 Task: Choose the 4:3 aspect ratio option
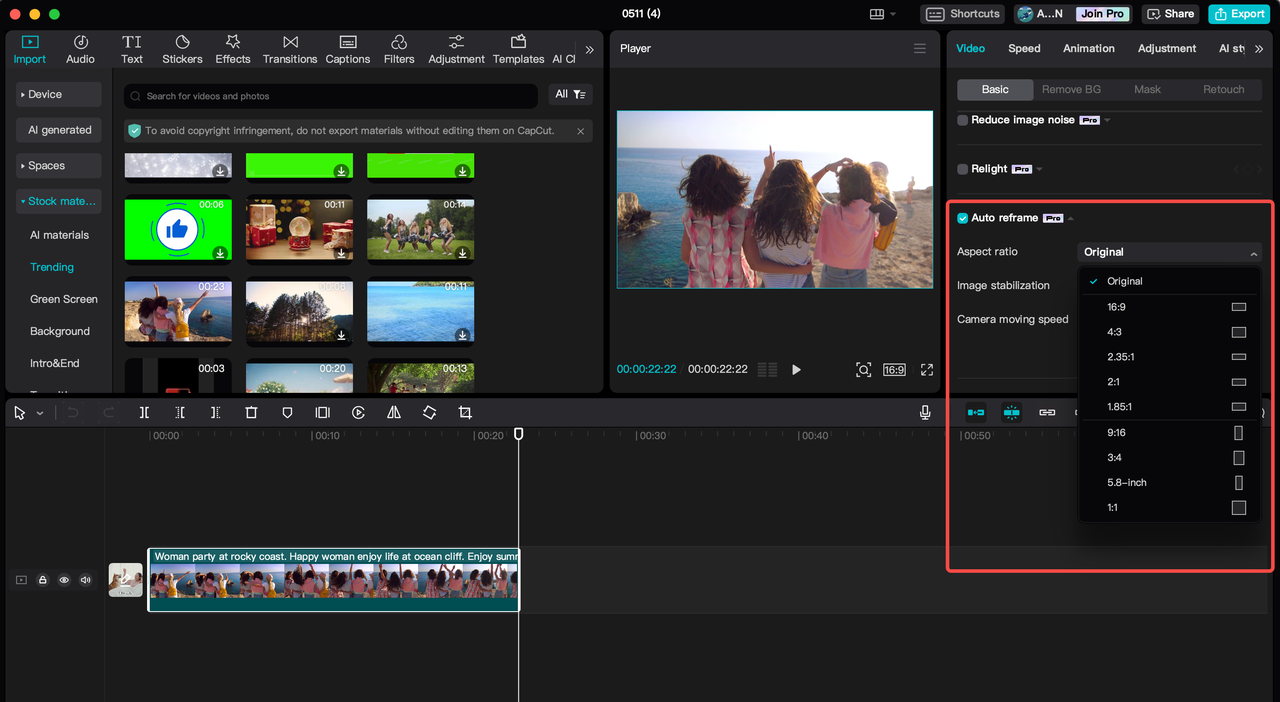tap(1169, 332)
